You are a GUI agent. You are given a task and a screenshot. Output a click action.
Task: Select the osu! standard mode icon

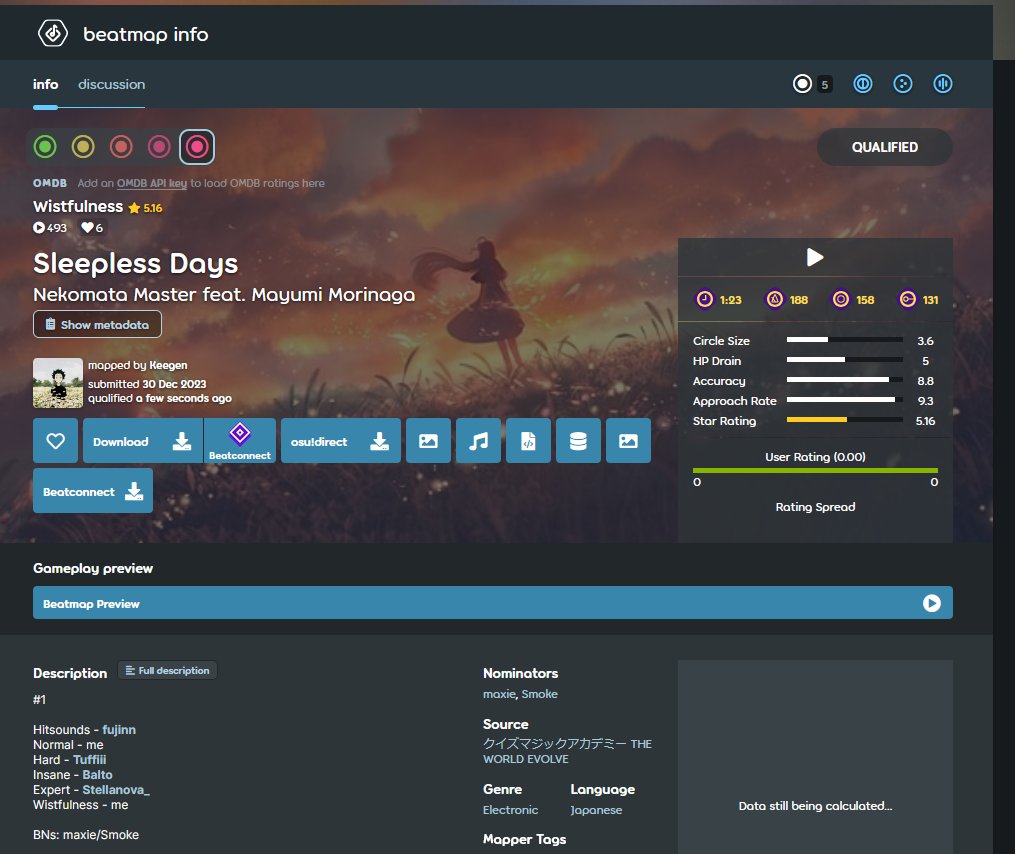point(802,84)
